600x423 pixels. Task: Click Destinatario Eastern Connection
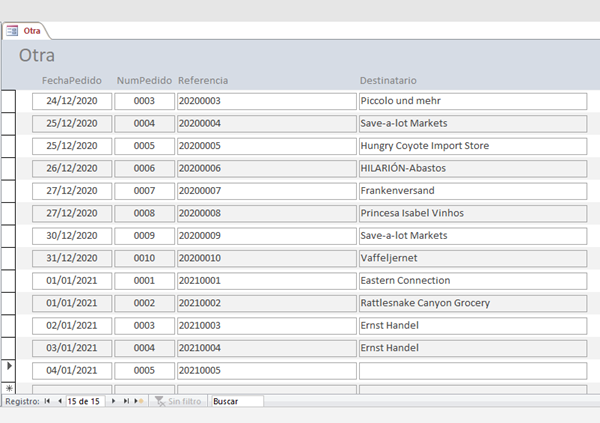tap(473, 281)
